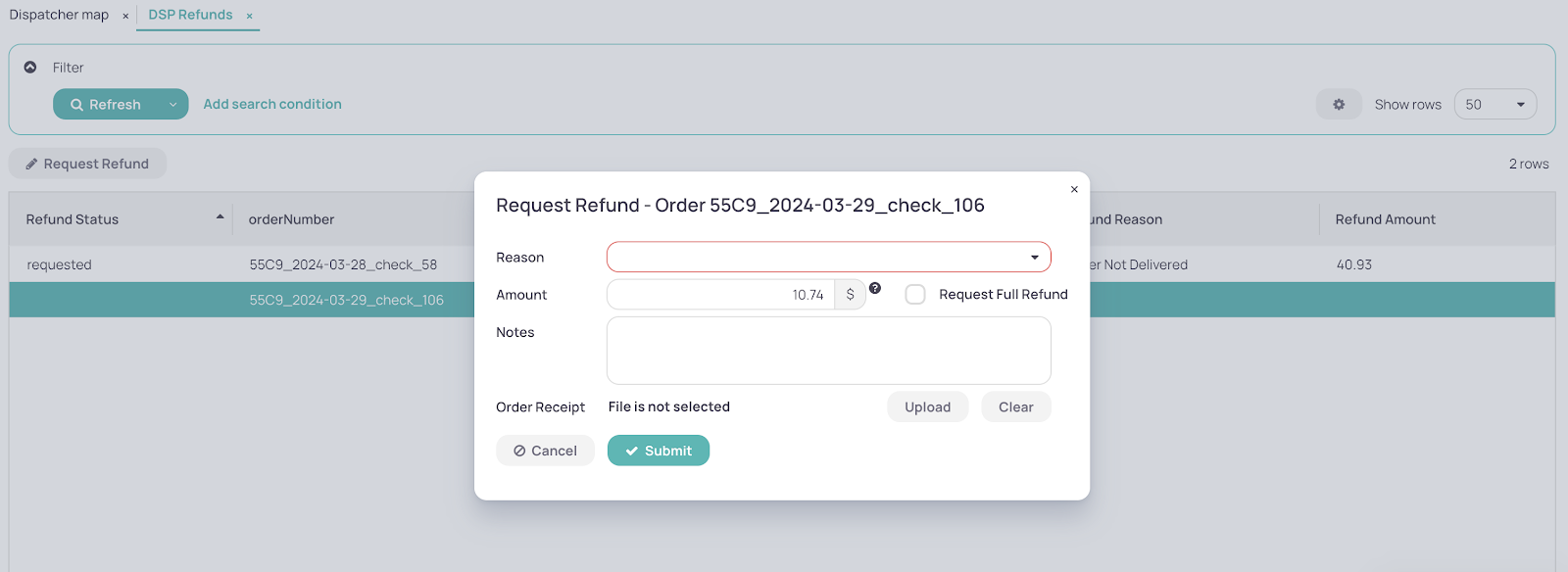Open table settings gear icon

click(x=1339, y=105)
